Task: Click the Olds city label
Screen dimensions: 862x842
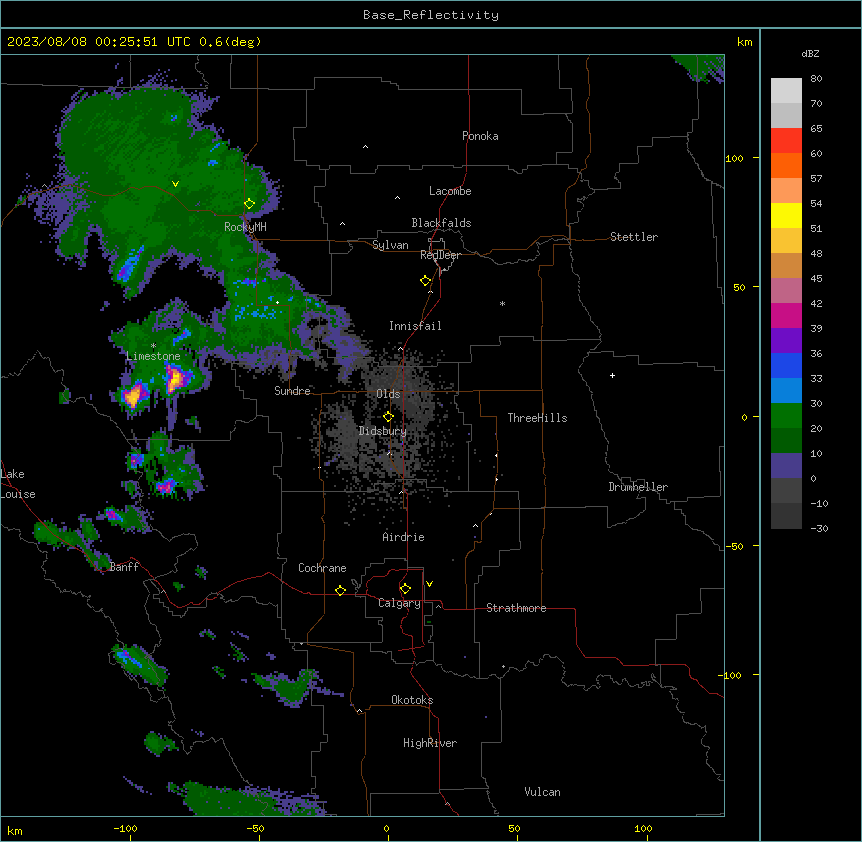Action: [x=388, y=394]
